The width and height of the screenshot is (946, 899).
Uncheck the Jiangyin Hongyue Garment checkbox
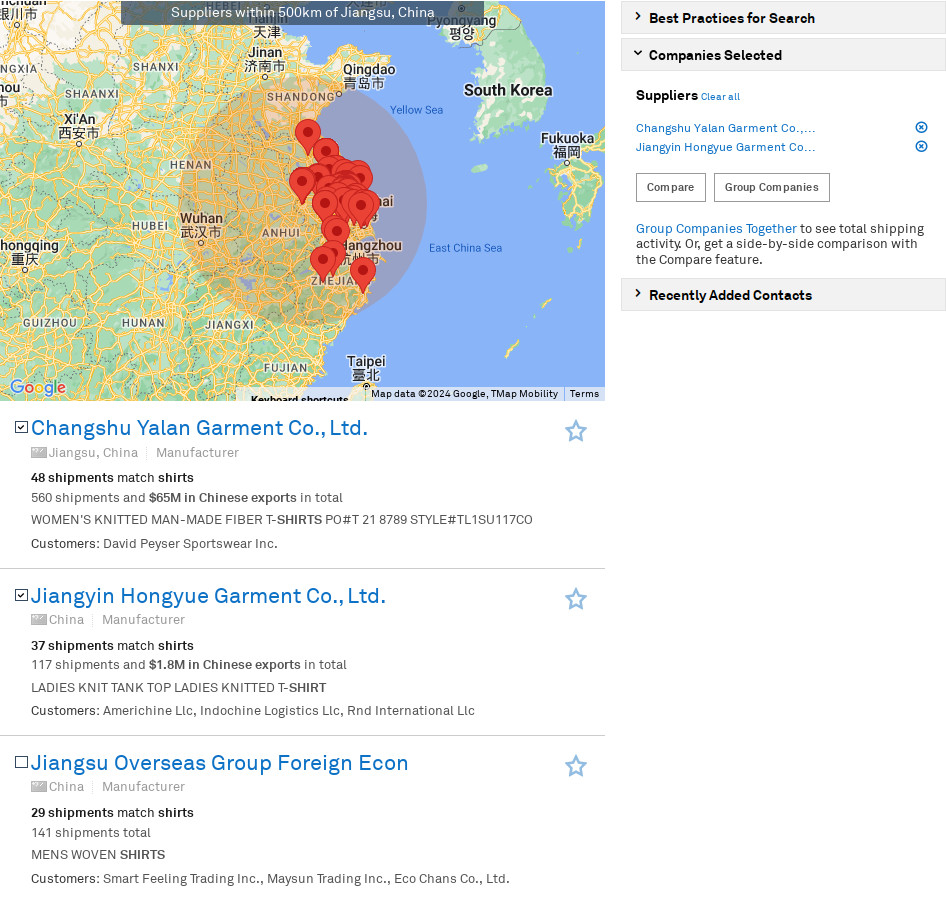pos(21,596)
